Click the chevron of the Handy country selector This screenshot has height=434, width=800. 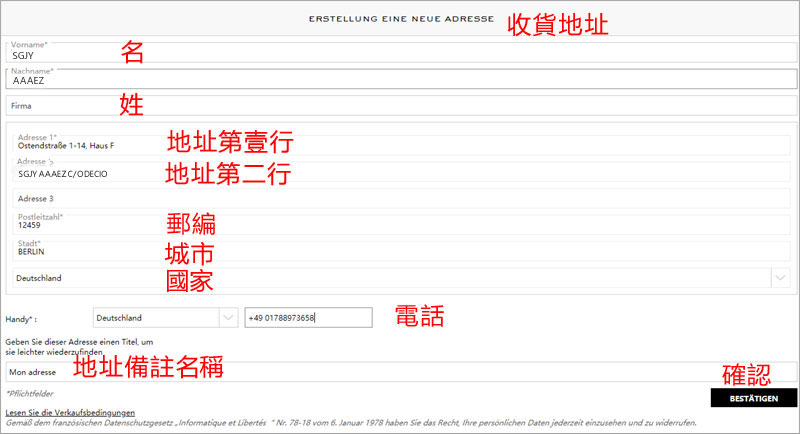click(x=228, y=318)
